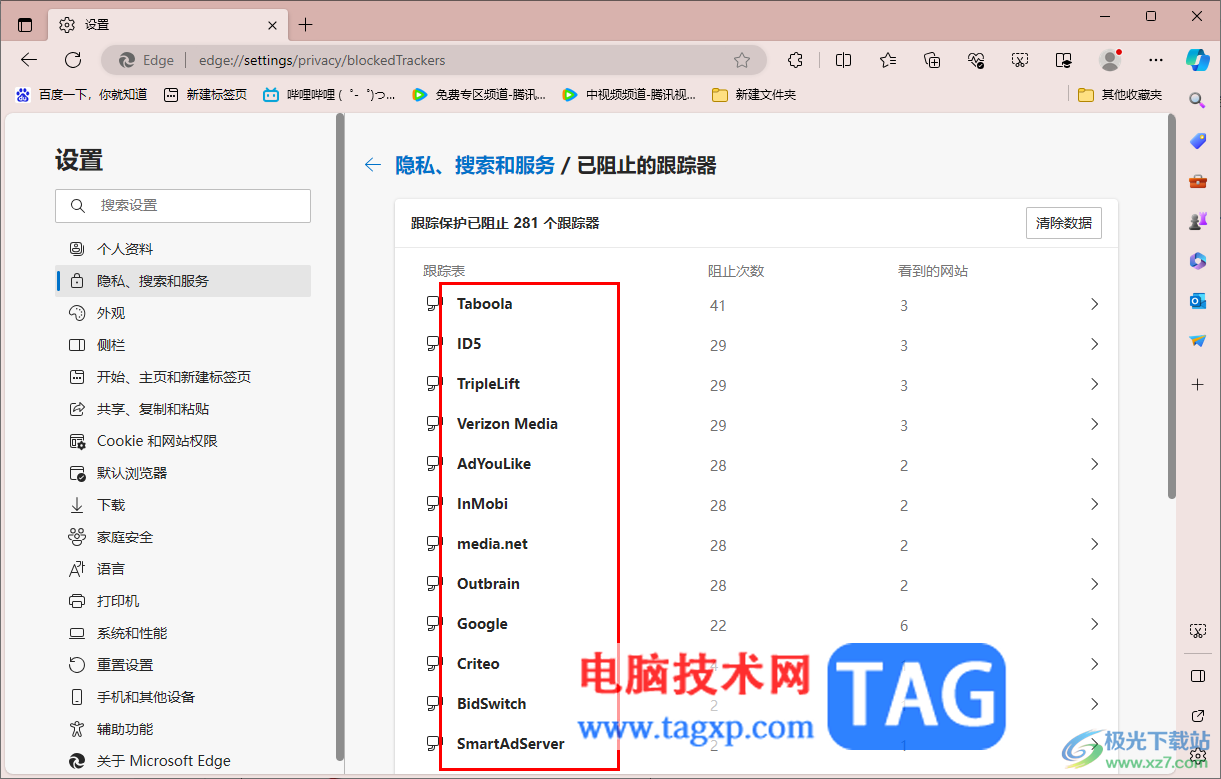Click the back arrow beside 隐私、搜索和服务

[x=373, y=165]
